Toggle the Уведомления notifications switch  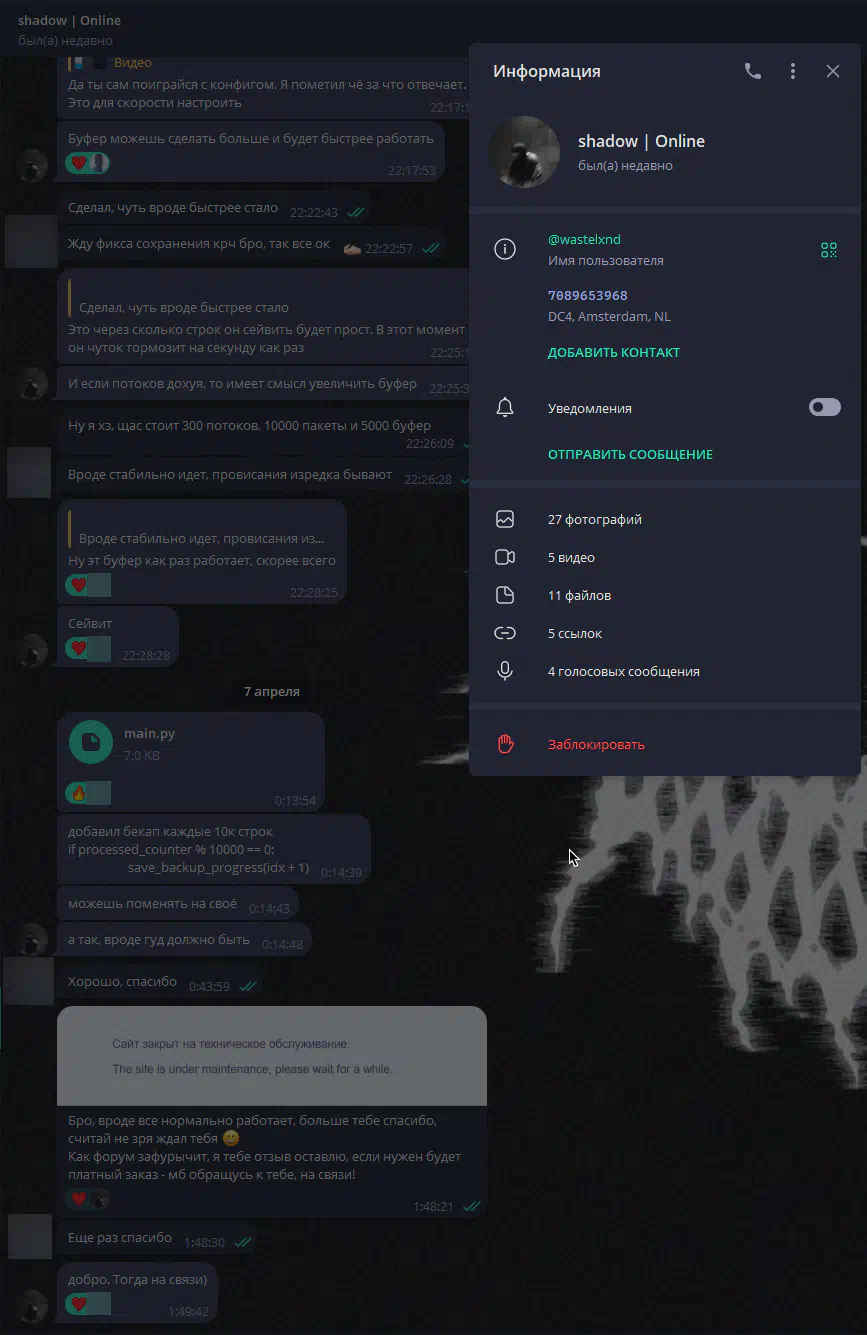coord(825,407)
